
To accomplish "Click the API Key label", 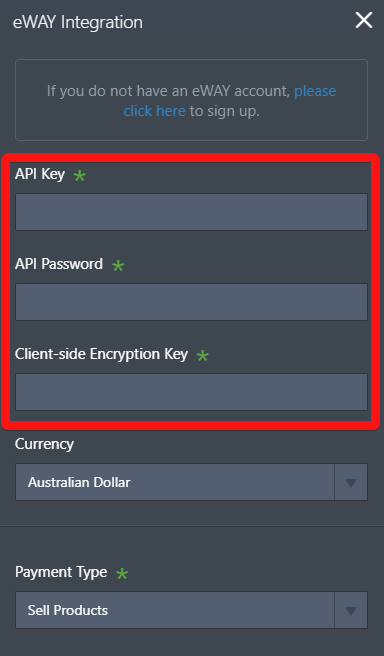I will point(40,174).
